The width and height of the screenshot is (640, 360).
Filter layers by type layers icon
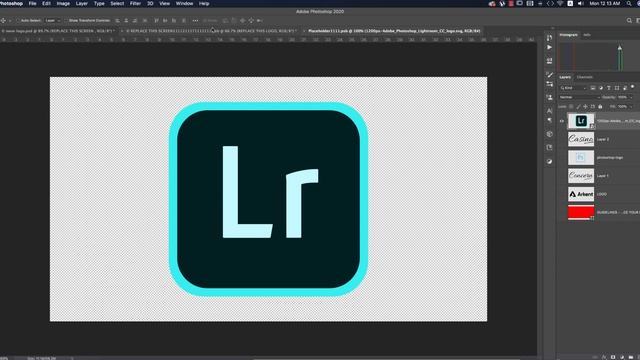coord(609,88)
